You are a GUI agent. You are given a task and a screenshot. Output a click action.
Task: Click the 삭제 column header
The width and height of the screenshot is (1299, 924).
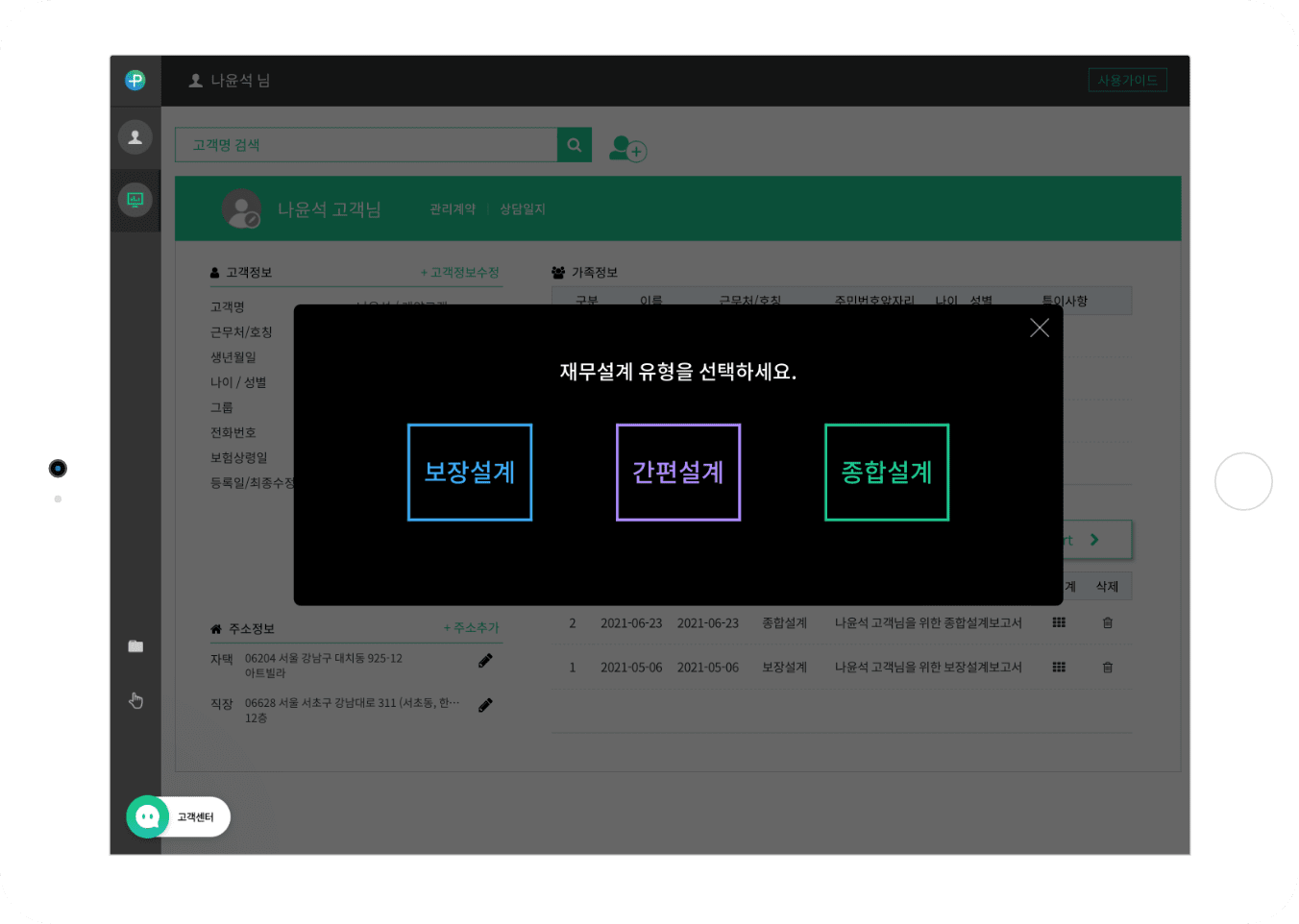[x=1108, y=587]
